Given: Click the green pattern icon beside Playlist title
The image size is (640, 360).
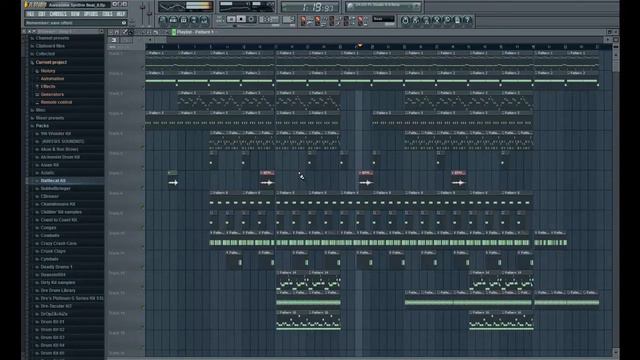Looking at the screenshot, I should point(174,32).
